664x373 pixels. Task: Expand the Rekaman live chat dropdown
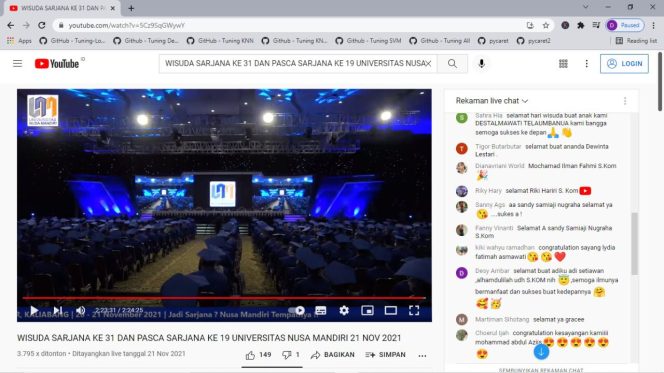coord(492,101)
